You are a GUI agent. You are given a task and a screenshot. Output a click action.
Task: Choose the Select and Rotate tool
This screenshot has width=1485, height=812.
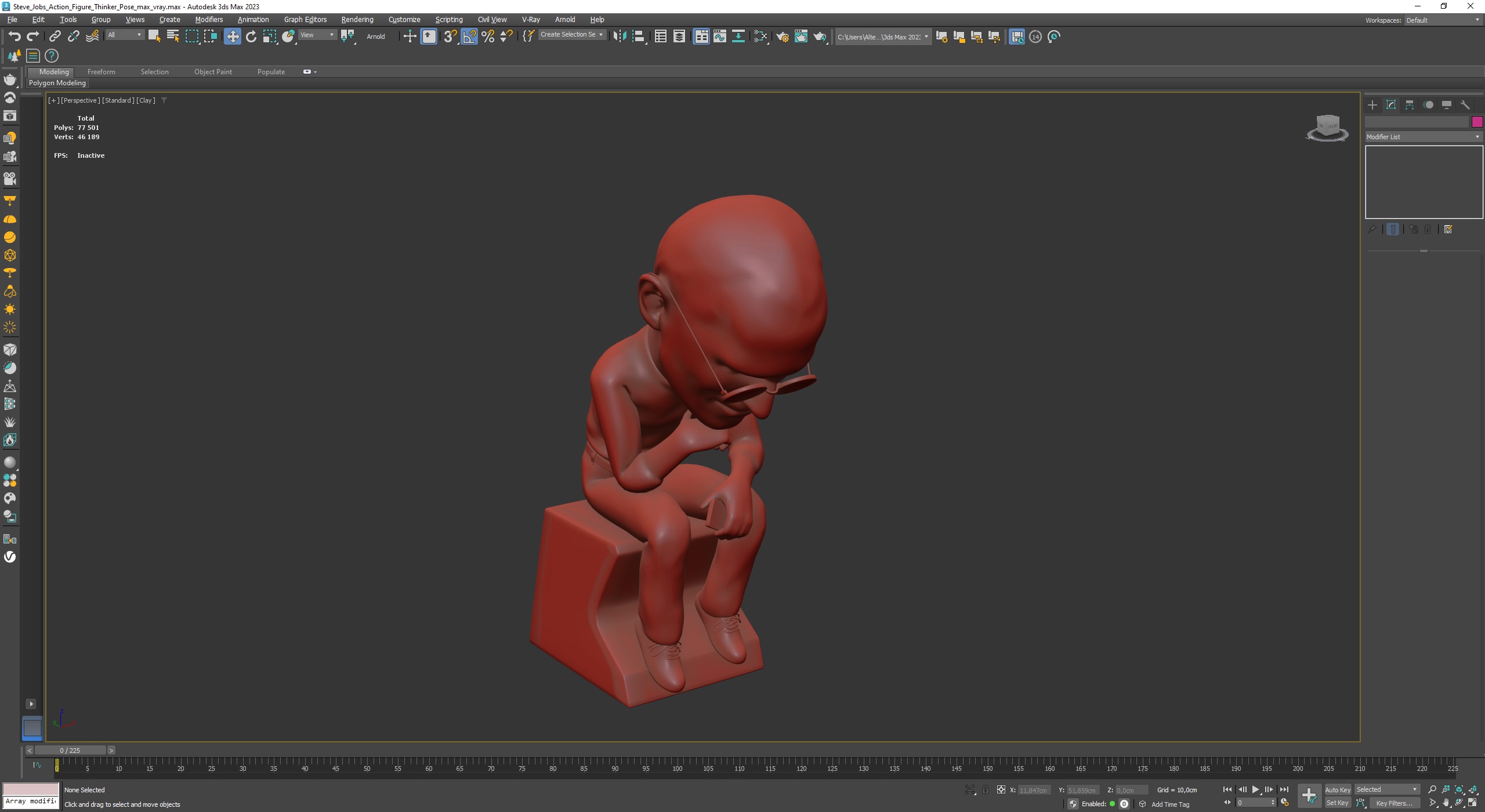point(251,37)
